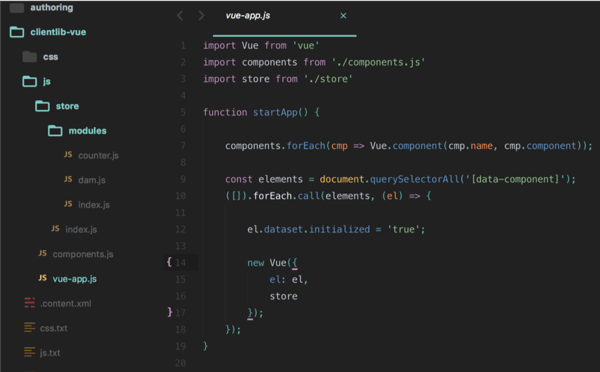This screenshot has height=372, width=600.
Task: Expand the css folder icon
Action: click(29, 57)
